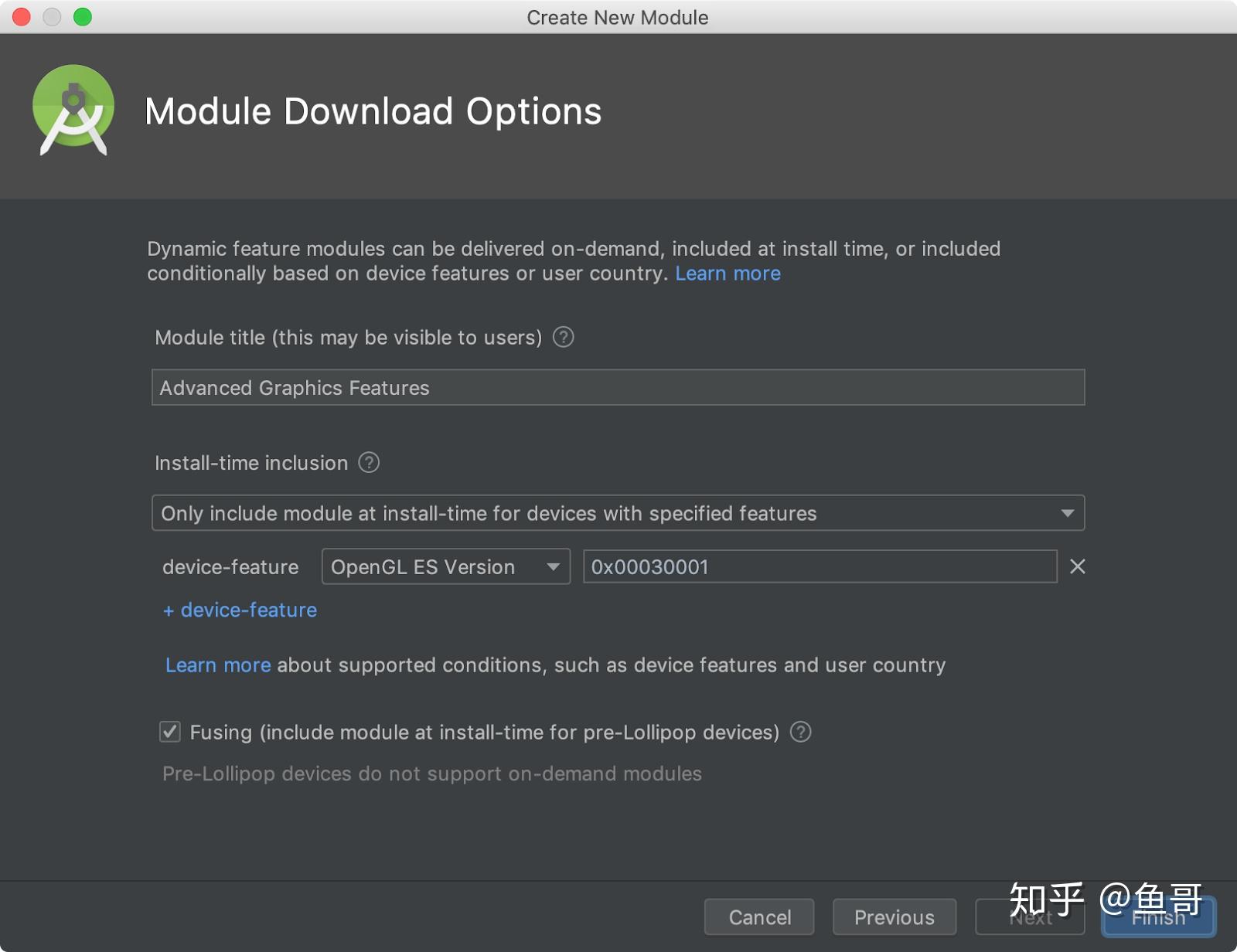This screenshot has width=1237, height=952.
Task: Toggle the Fusing pre-Lollipop checkbox
Action: coord(170,732)
